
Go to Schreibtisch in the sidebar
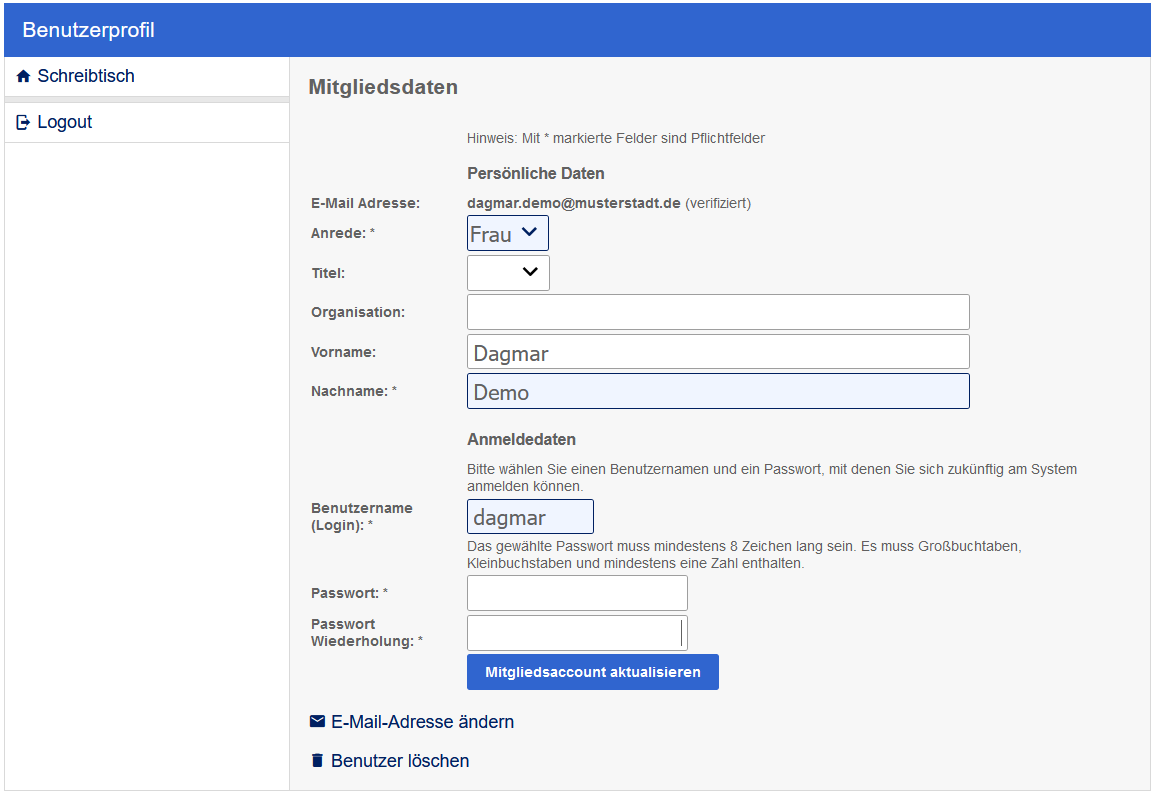tap(86, 76)
